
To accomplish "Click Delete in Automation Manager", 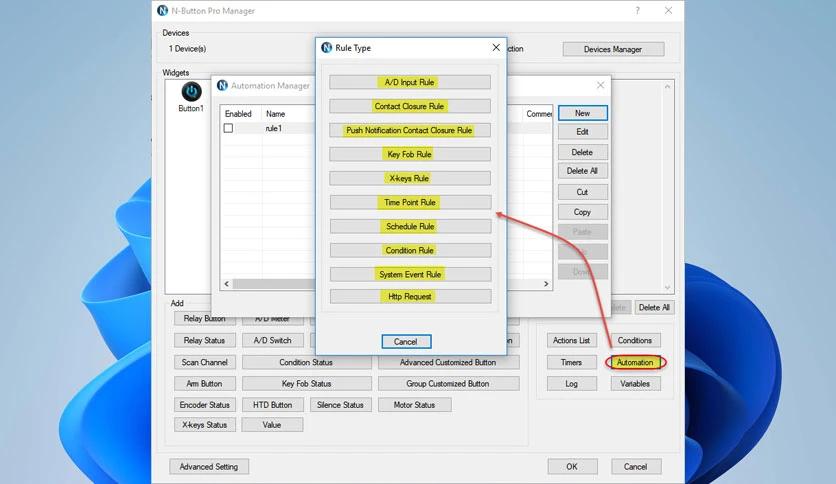I will coord(582,152).
